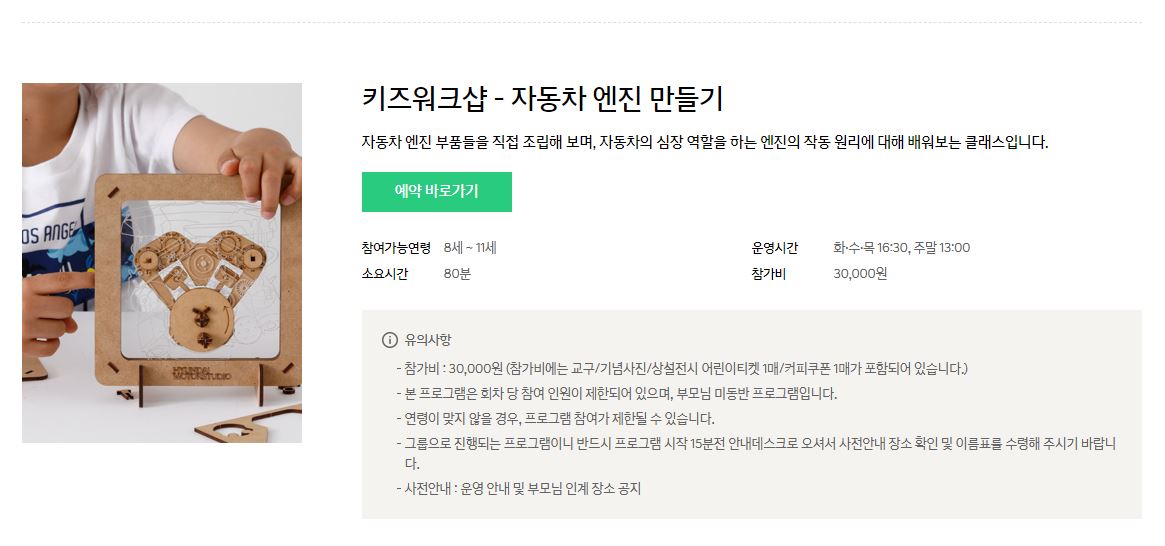This screenshot has width=1165, height=546.
Task: Click the 소요시간 label
Action: (385, 273)
